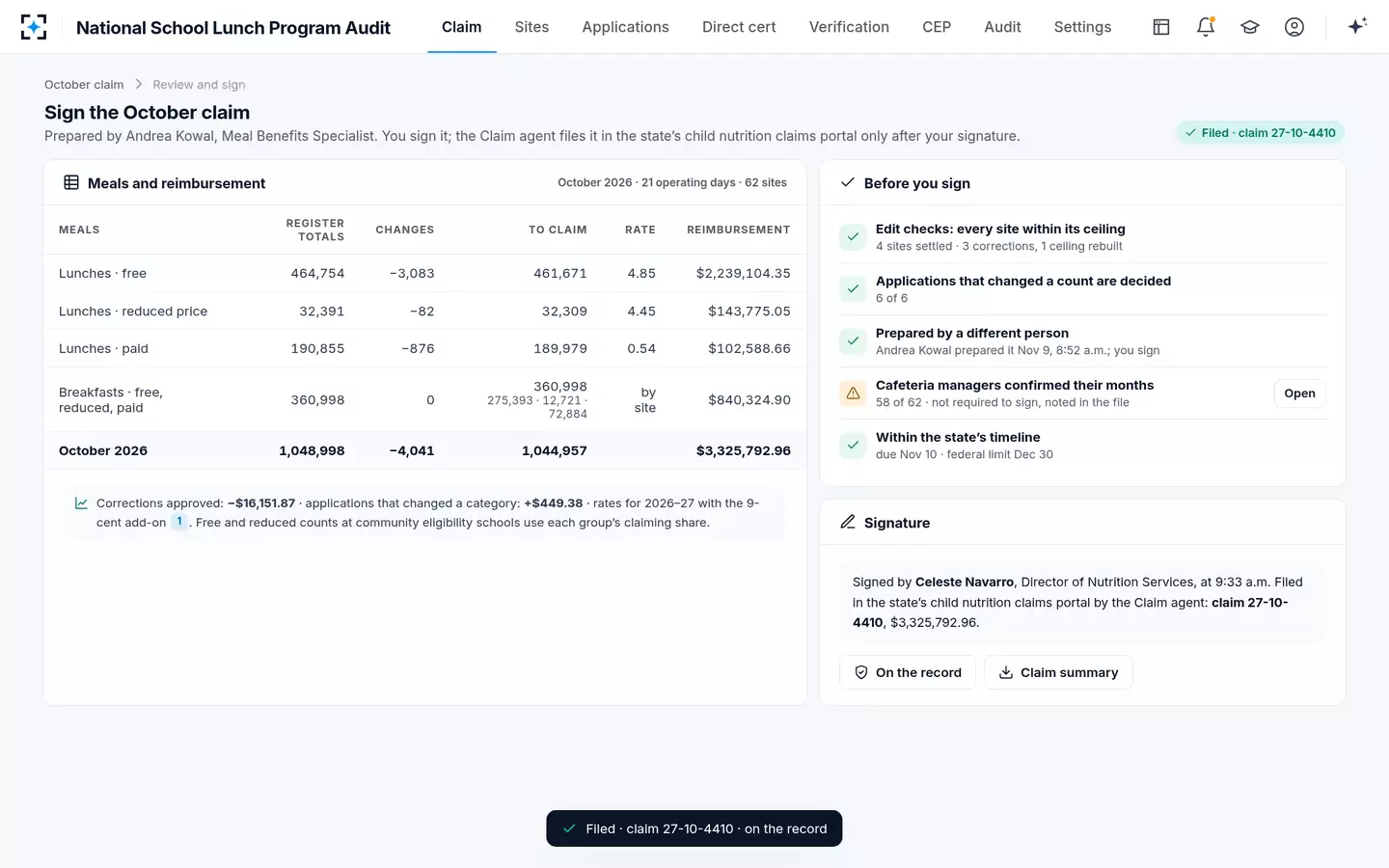
Task: Open the Verification tab
Action: (849, 27)
